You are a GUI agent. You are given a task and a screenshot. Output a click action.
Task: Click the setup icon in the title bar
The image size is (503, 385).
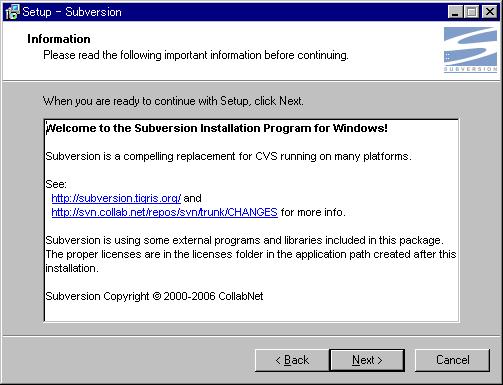coord(12,12)
